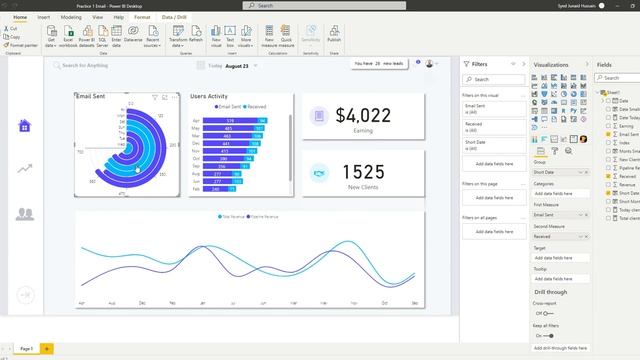Open the Format (paint roller) pane tab
The image size is (640, 360).
(x=555, y=151)
